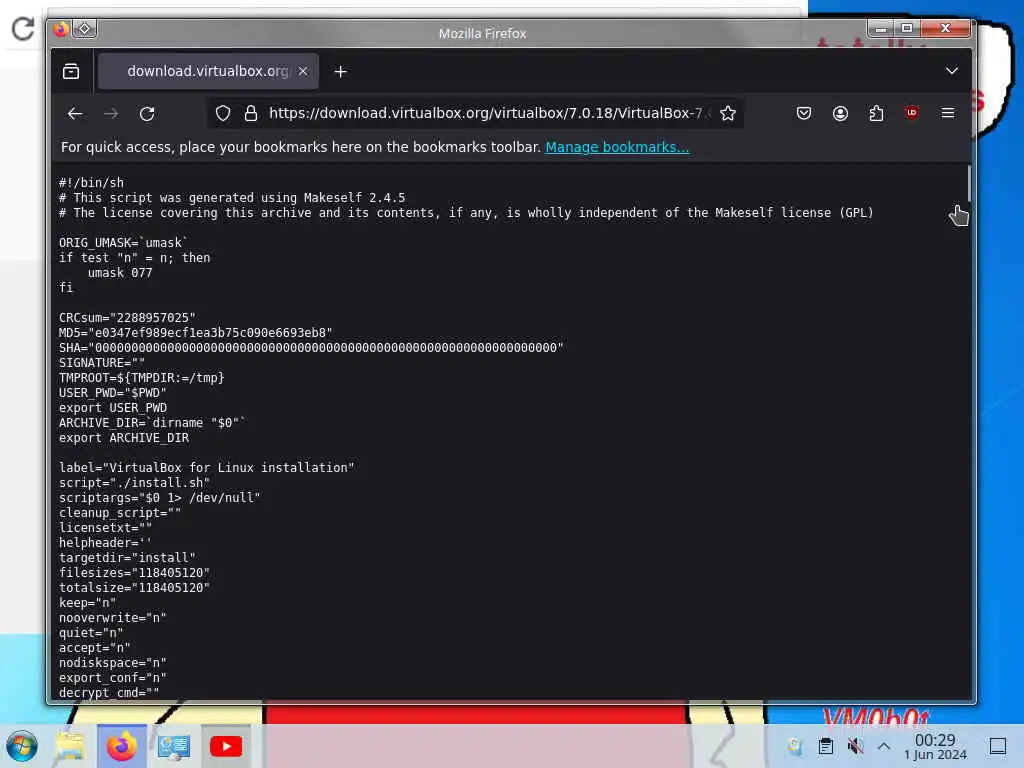
Task: Click the 'export USER_PWD' line
Action: click(112, 408)
